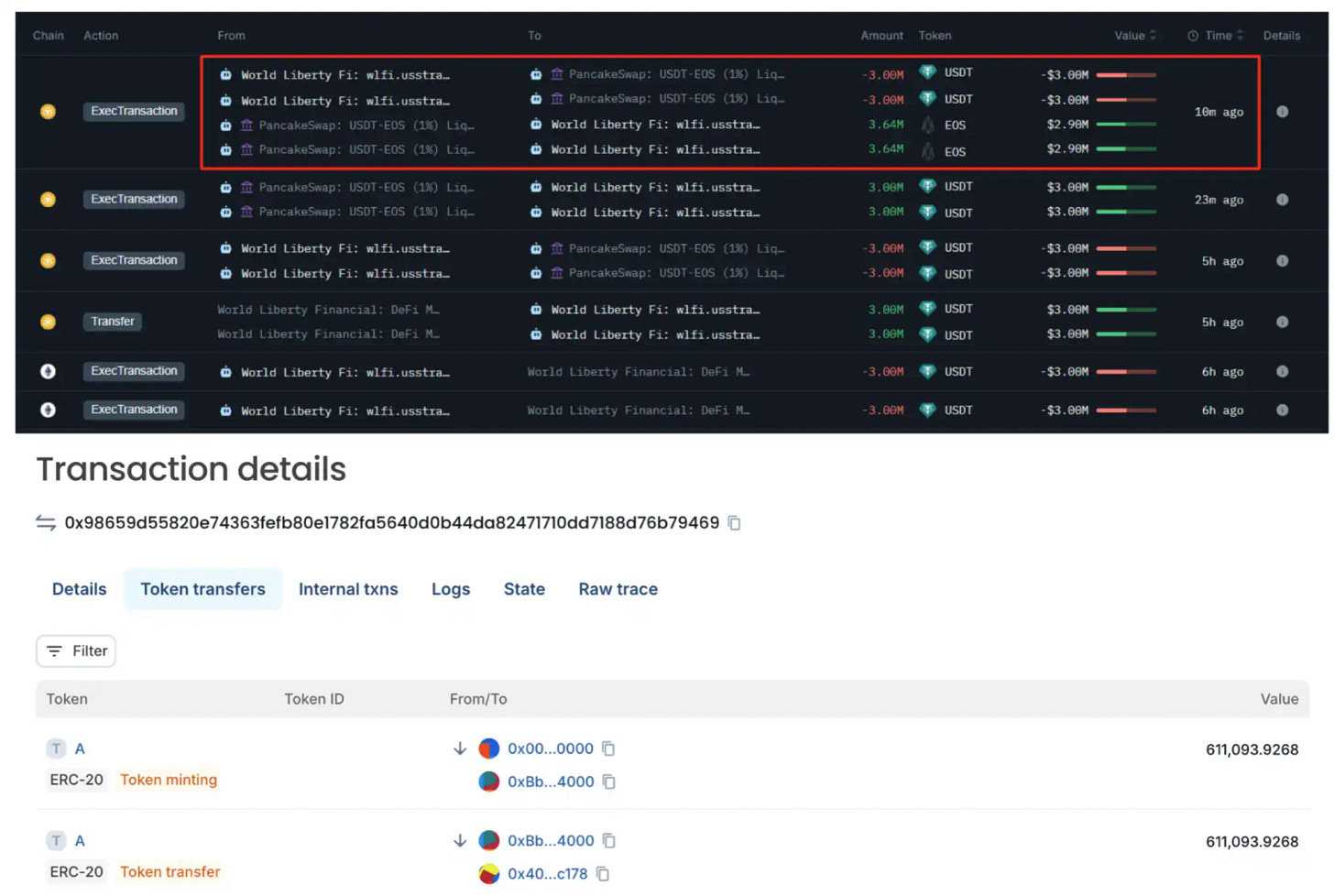This screenshot has height=896, width=1334.
Task: Click ERC-20 tag in Token minting row
Action: click(x=76, y=781)
